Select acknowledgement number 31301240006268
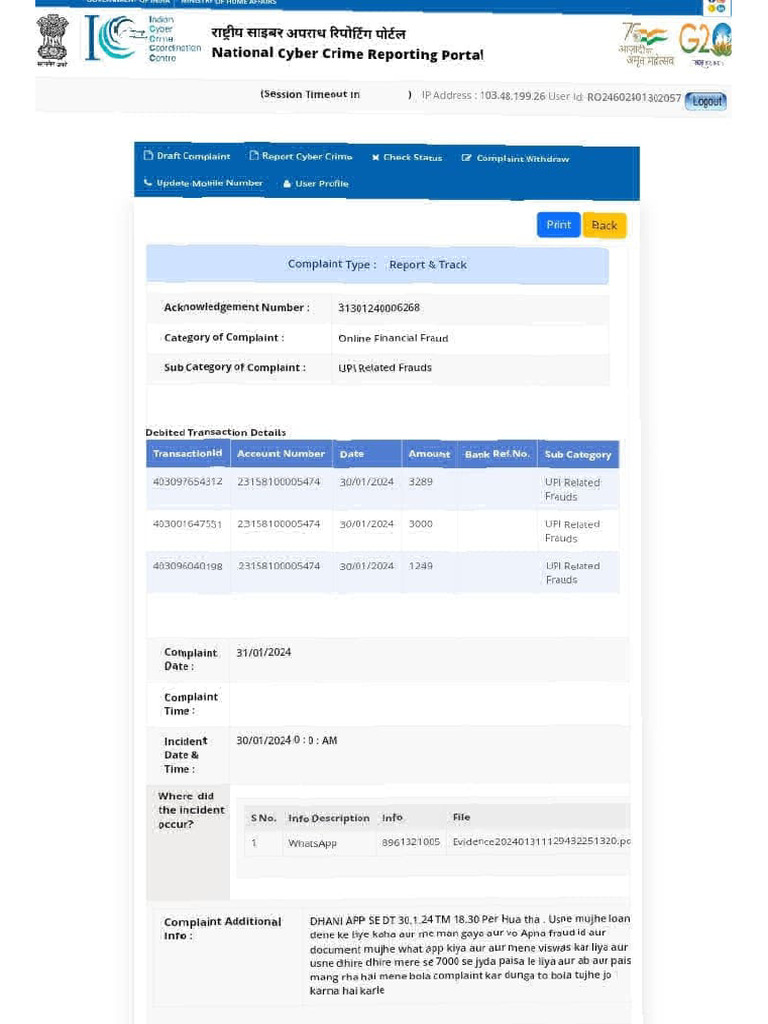The height and width of the screenshot is (1024, 768). click(379, 308)
